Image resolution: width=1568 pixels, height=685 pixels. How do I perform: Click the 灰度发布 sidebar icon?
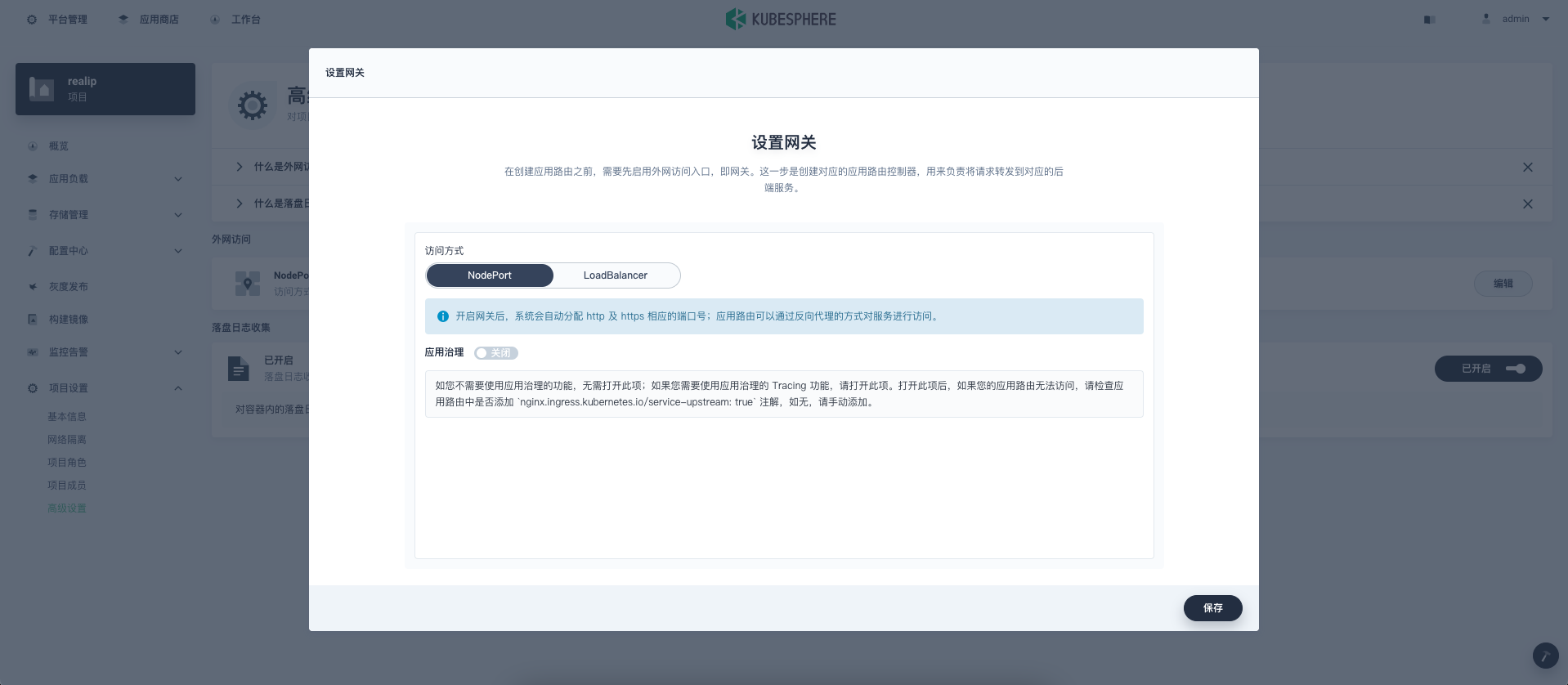coord(33,287)
